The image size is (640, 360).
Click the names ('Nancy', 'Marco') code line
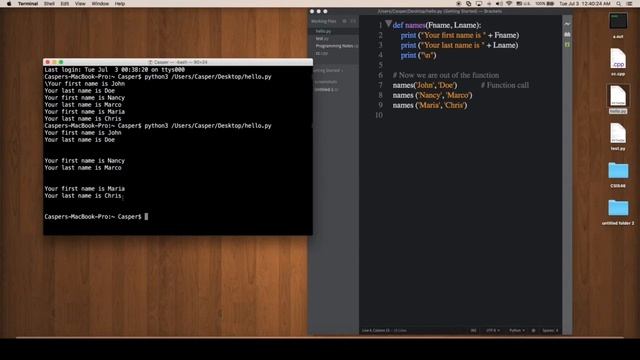click(x=432, y=95)
